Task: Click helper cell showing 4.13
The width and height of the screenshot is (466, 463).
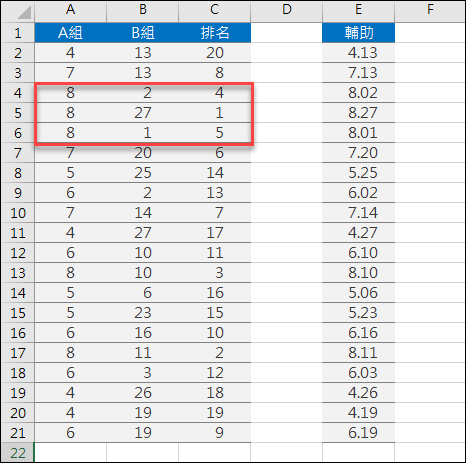Action: point(359,53)
